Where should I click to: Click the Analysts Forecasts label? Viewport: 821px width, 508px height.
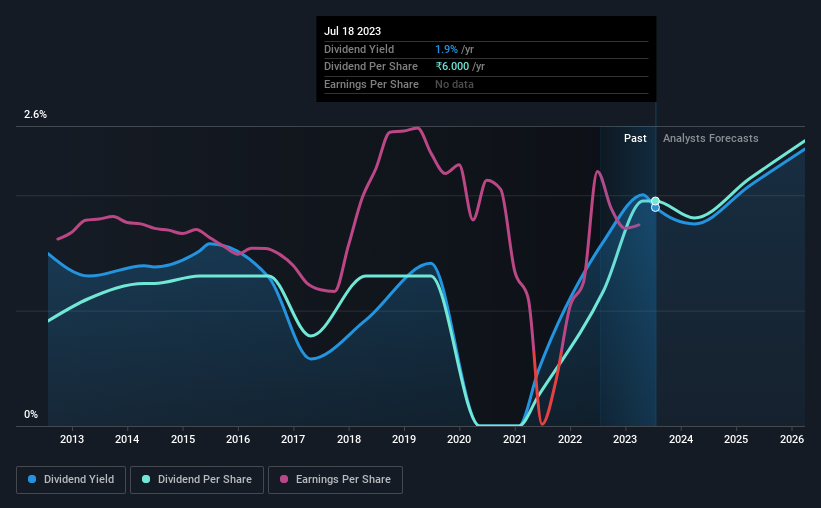[x=711, y=138]
